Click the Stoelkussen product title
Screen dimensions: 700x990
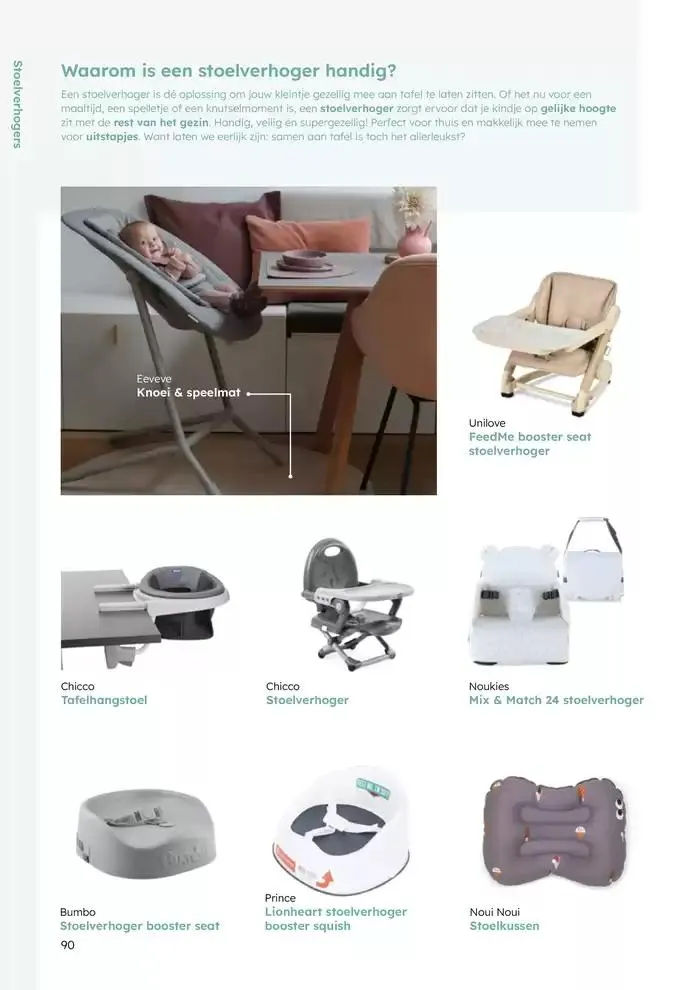[x=504, y=926]
